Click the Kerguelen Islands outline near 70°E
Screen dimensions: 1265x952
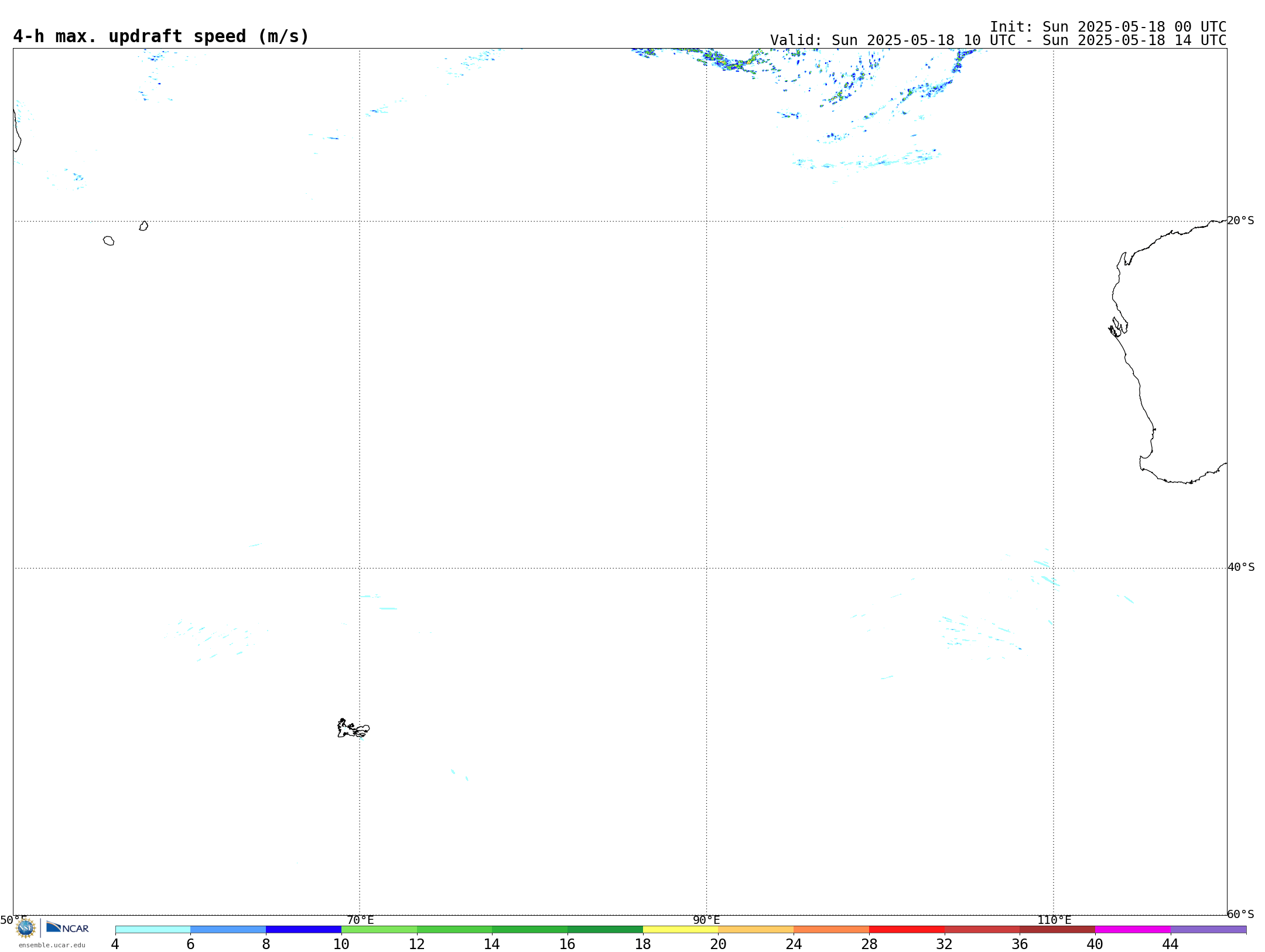coord(353,728)
